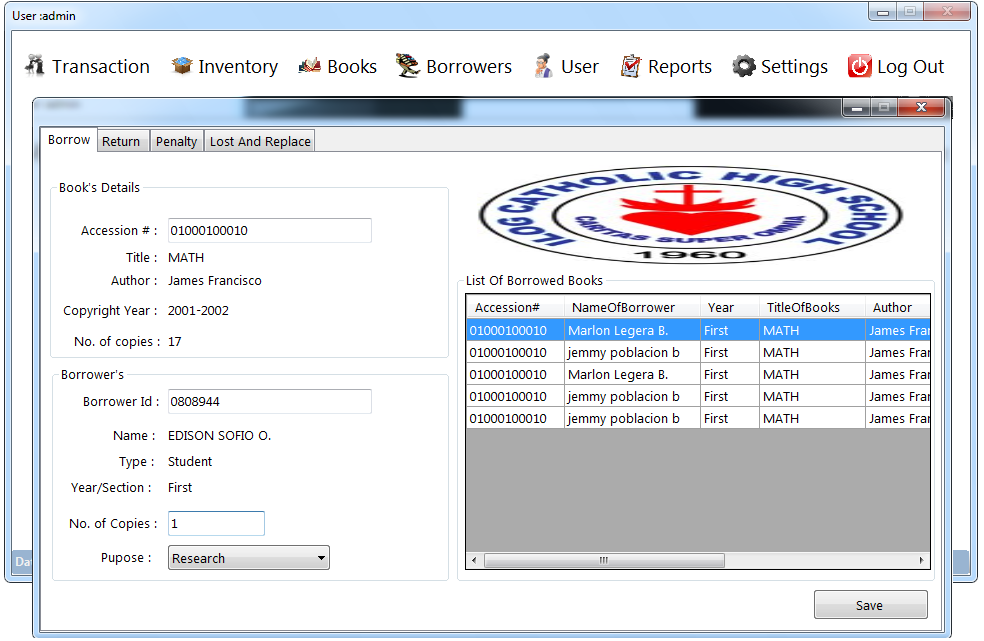984x641 pixels.
Task: Click the Accession # input field
Action: (269, 230)
